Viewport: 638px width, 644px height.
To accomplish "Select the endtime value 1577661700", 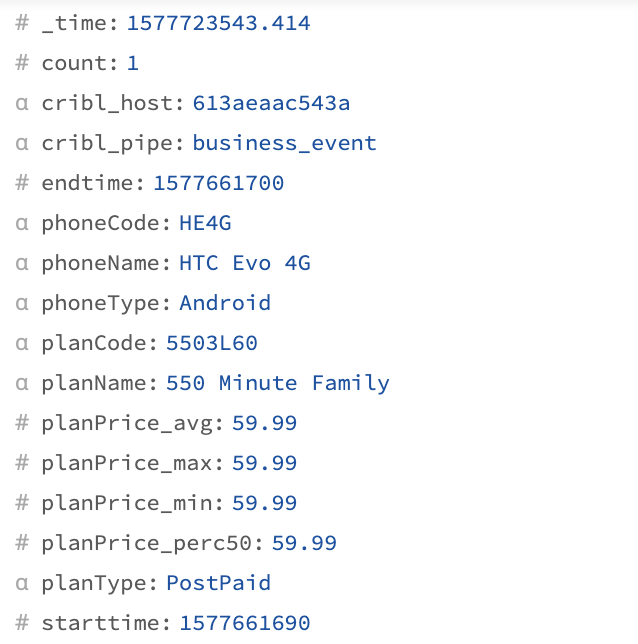I will (218, 183).
